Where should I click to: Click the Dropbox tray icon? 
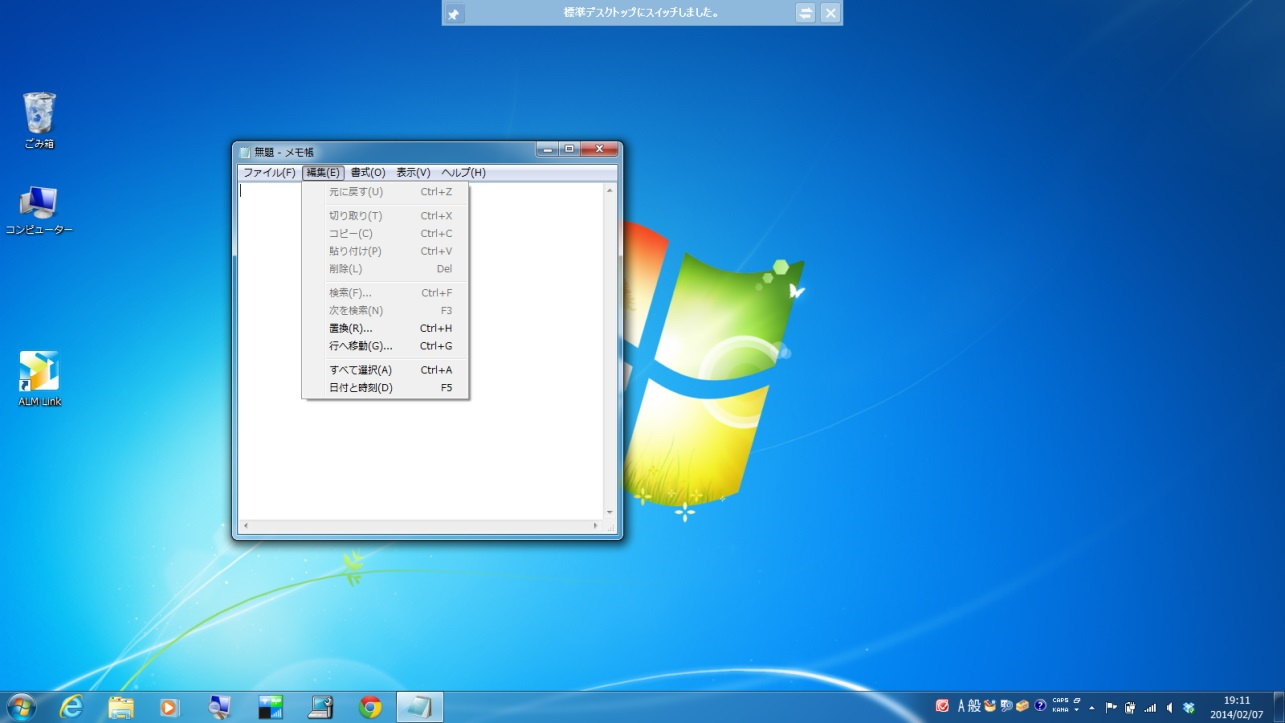coord(1189,707)
